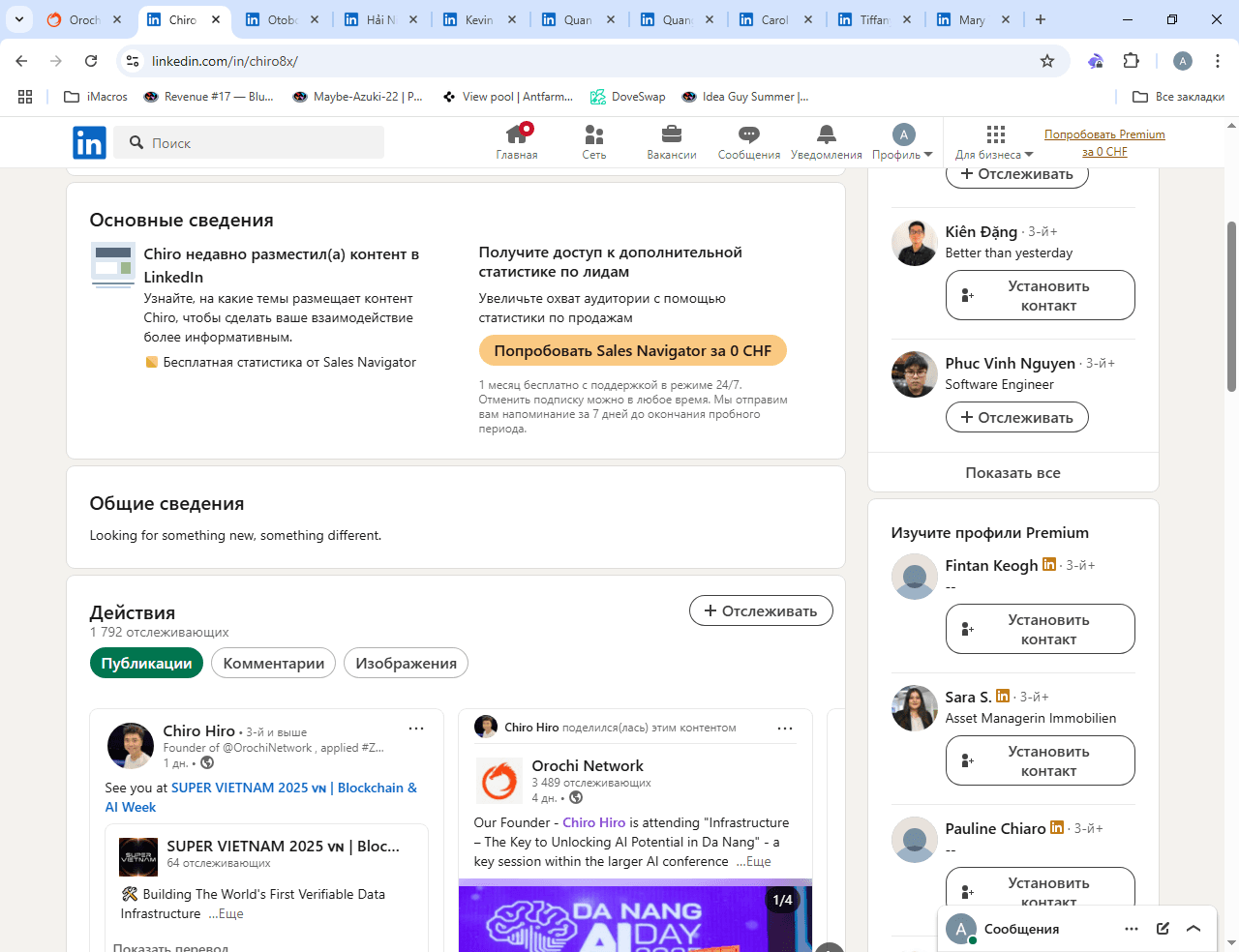Image resolution: width=1239 pixels, height=952 pixels.
Task: Go to Главная home icon
Action: [517, 142]
